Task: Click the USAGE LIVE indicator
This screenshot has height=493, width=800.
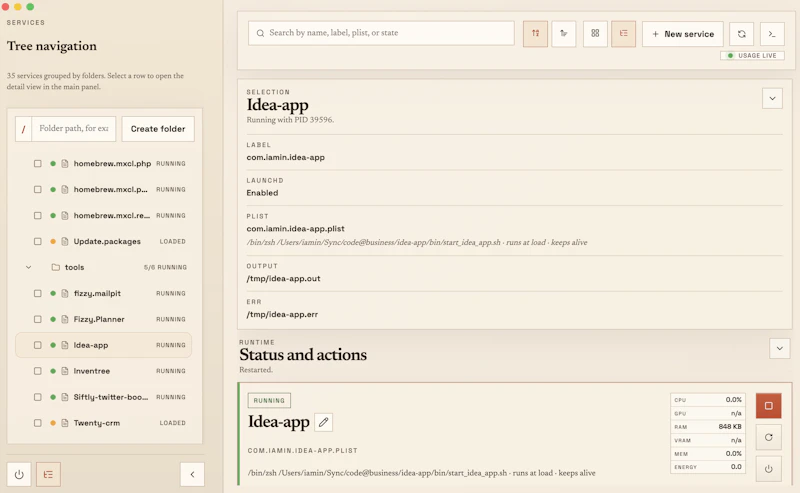Action: point(752,56)
